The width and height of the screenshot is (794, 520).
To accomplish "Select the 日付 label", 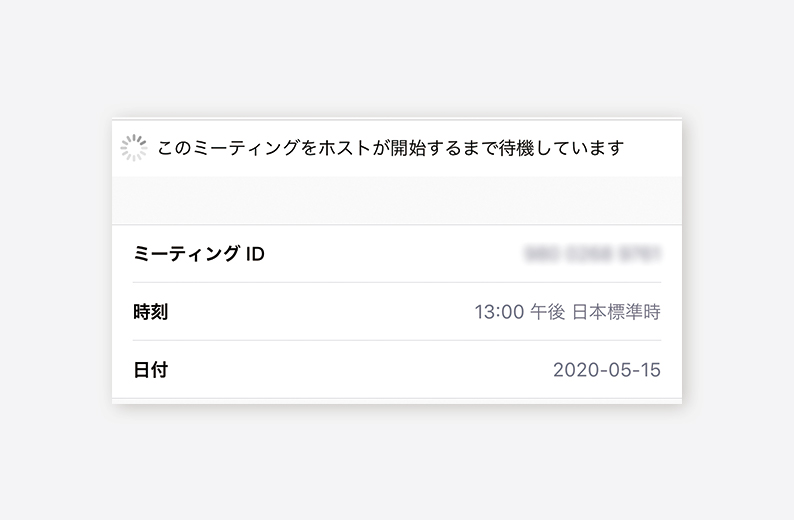I will (x=150, y=370).
